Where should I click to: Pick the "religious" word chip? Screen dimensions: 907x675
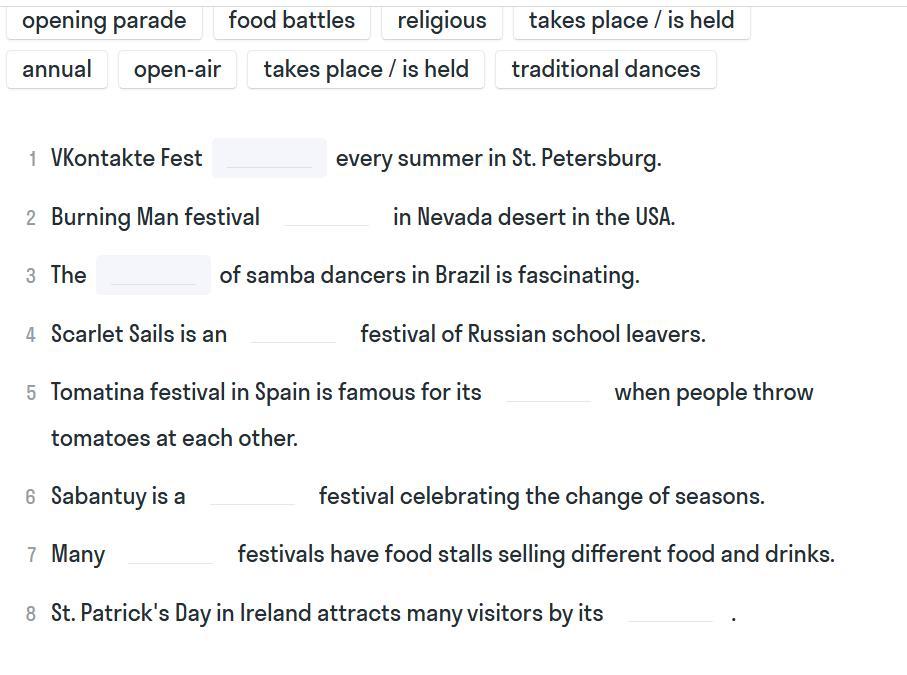click(441, 21)
